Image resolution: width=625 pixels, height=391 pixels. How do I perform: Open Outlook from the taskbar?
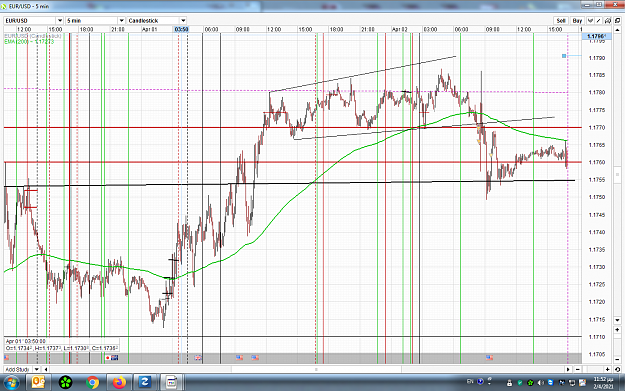38,383
